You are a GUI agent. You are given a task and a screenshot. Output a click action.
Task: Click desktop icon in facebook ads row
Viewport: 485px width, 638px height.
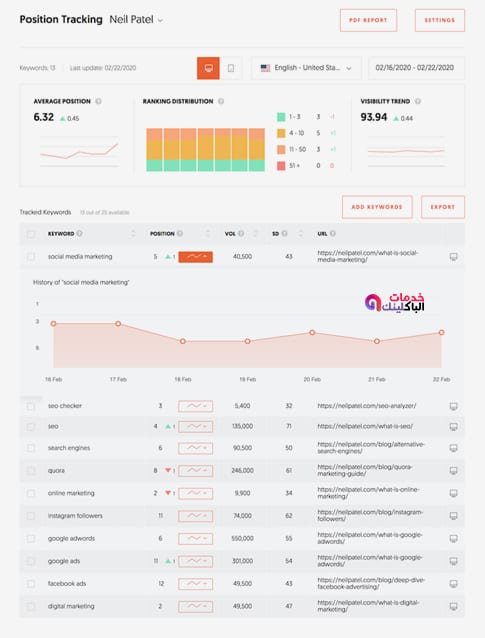click(453, 584)
